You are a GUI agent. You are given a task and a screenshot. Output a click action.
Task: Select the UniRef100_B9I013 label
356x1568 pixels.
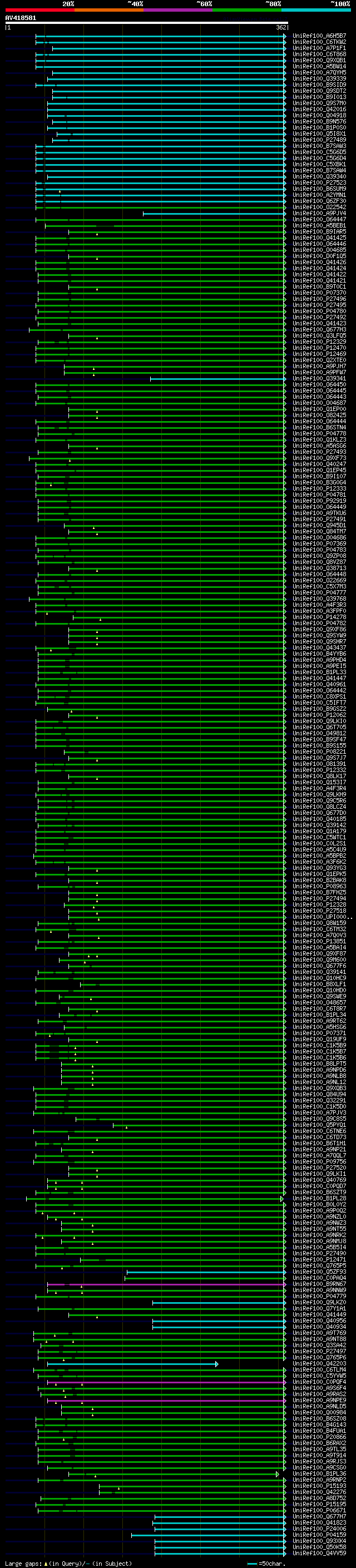click(319, 97)
